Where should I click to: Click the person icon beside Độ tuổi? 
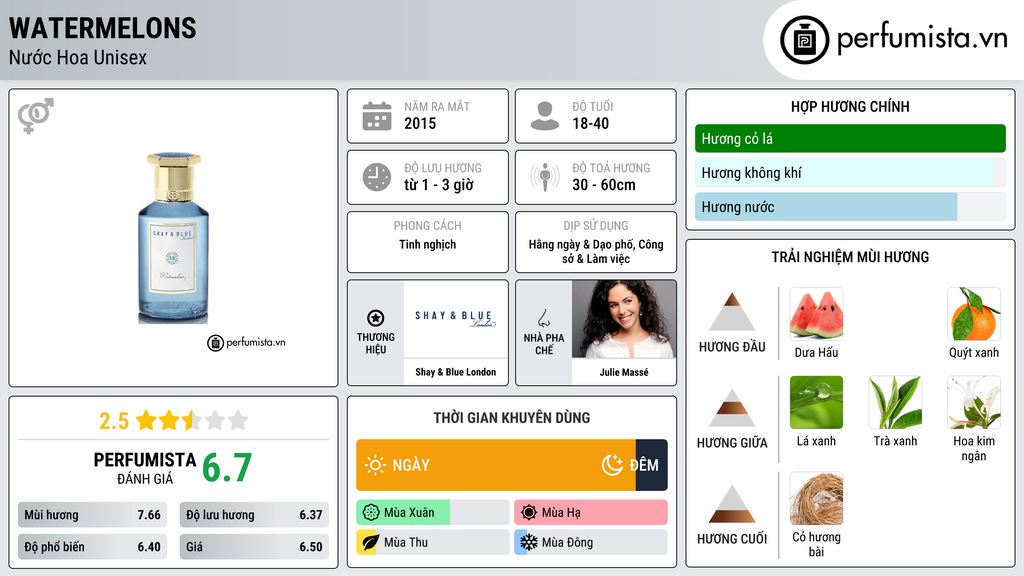[545, 116]
